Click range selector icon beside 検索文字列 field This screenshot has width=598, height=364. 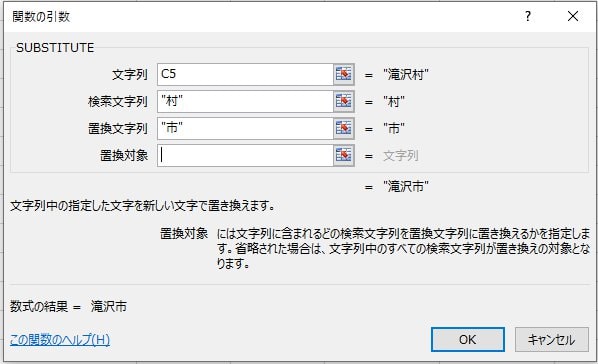click(344, 101)
